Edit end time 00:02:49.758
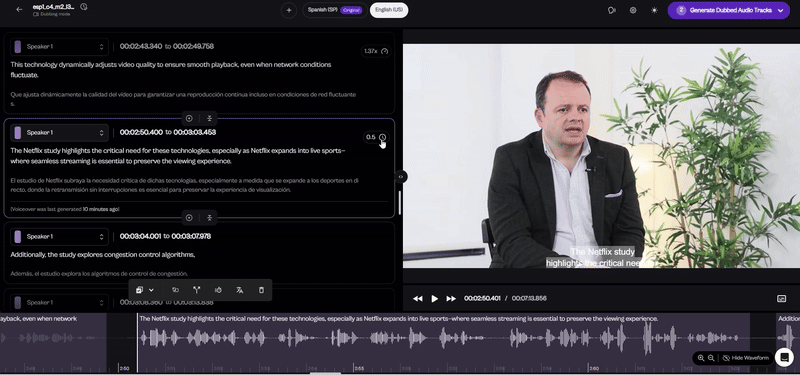The width and height of the screenshot is (800, 375). [x=193, y=46]
